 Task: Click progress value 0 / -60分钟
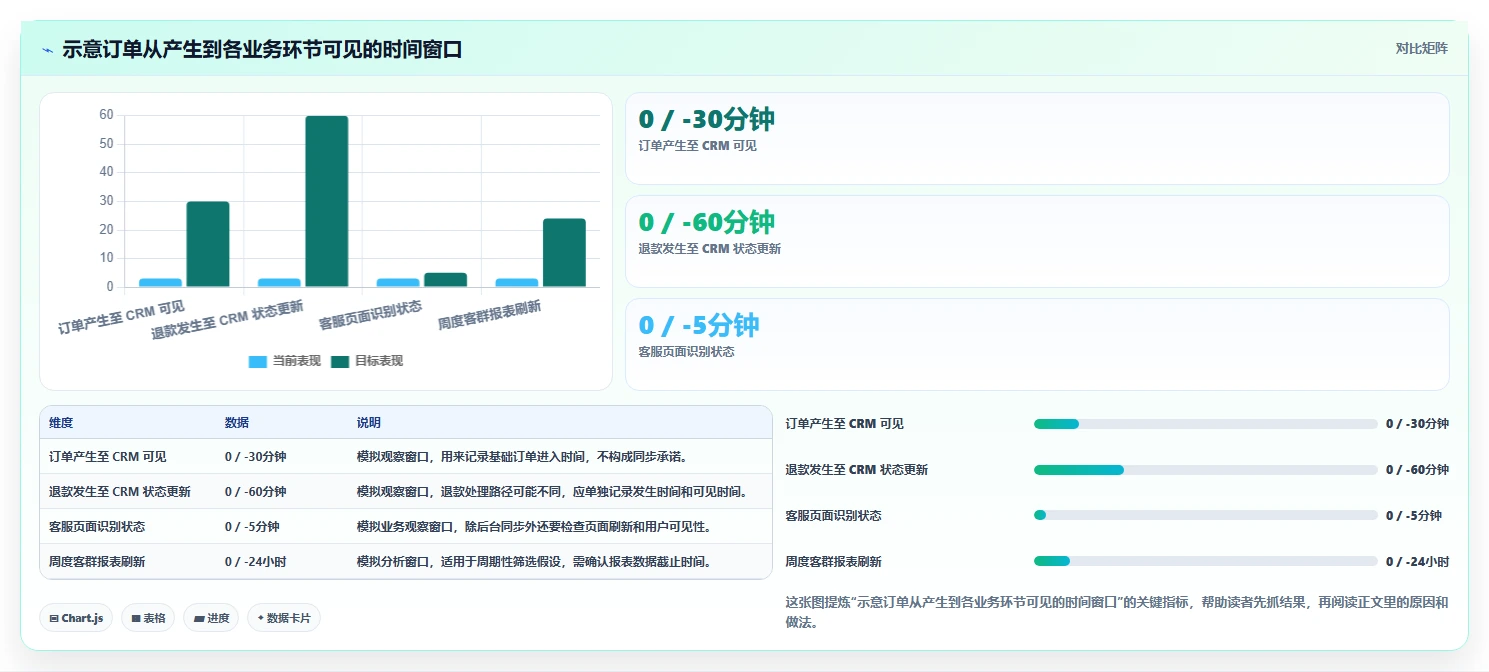[x=1417, y=470]
